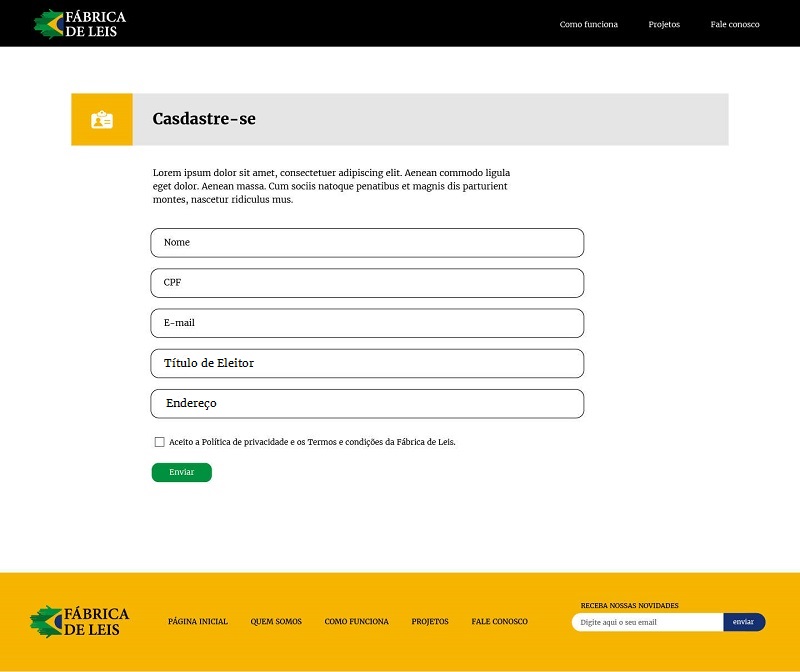Click the footer Como Funciona link

click(356, 622)
